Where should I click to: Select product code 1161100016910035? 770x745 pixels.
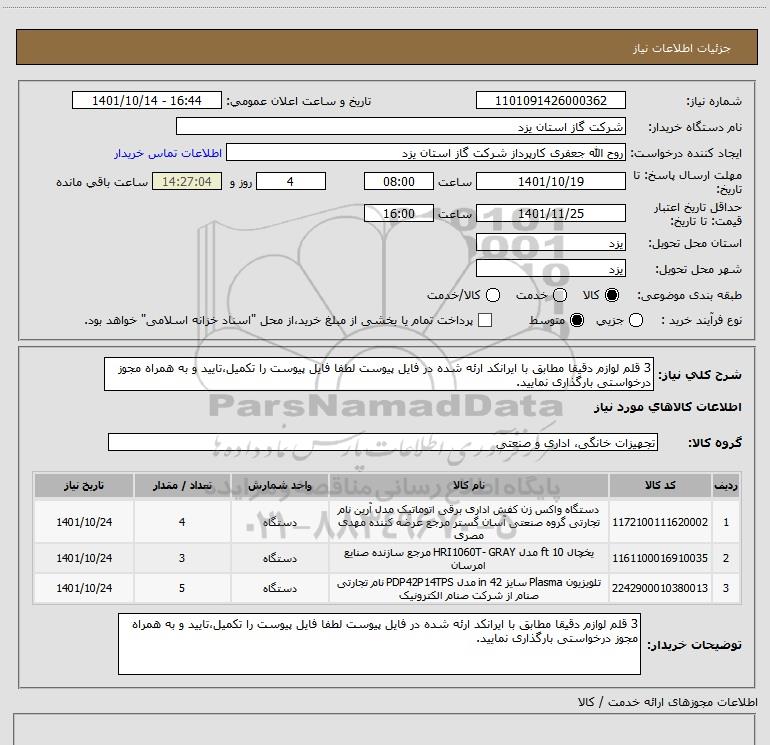pyautogui.click(x=660, y=558)
